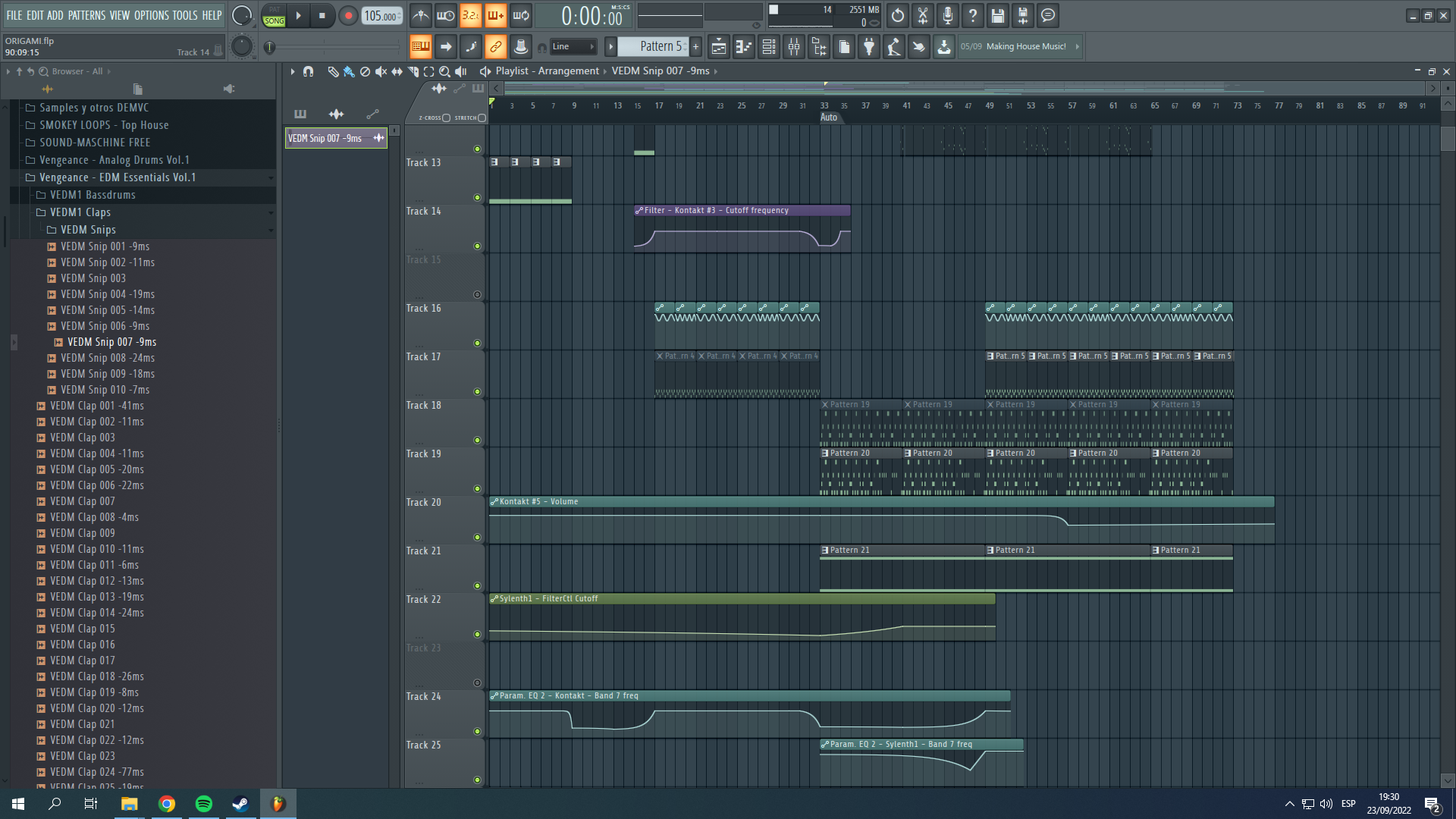This screenshot has width=1456, height=819.
Task: Collapse the VEDM Snips folder
Action: pyautogui.click(x=88, y=230)
